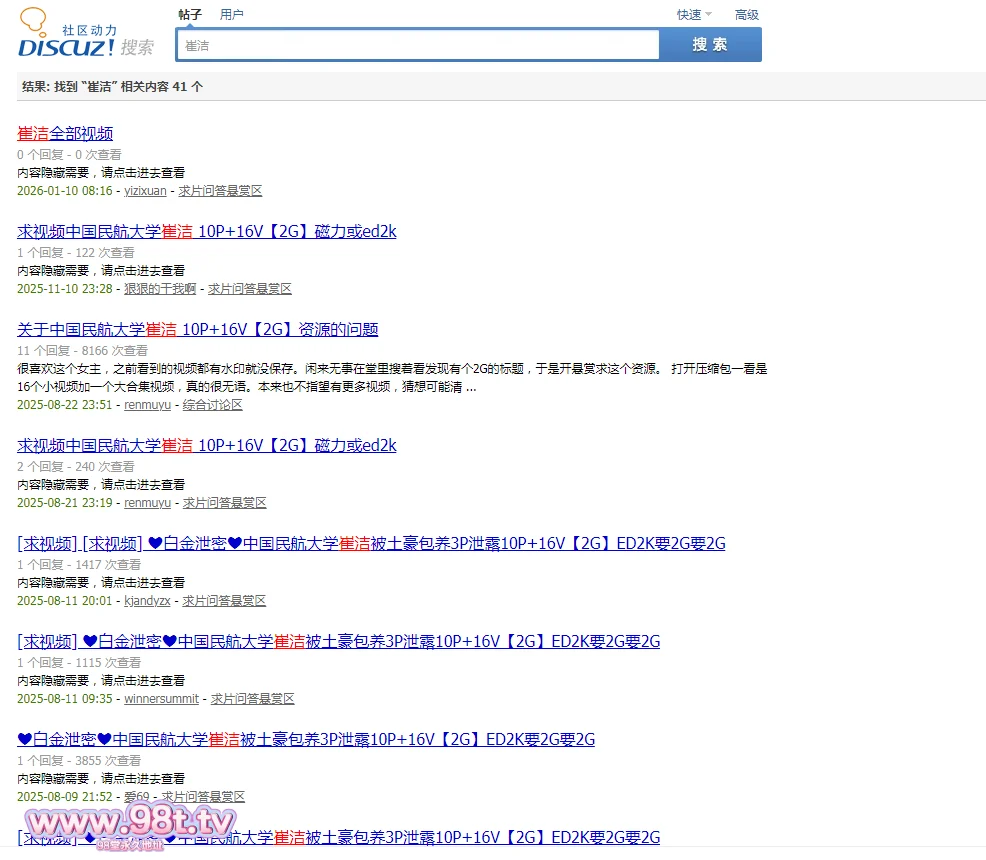This screenshot has width=986, height=860.
Task: Go to the 综合讨论区 forum section
Action: coord(212,405)
